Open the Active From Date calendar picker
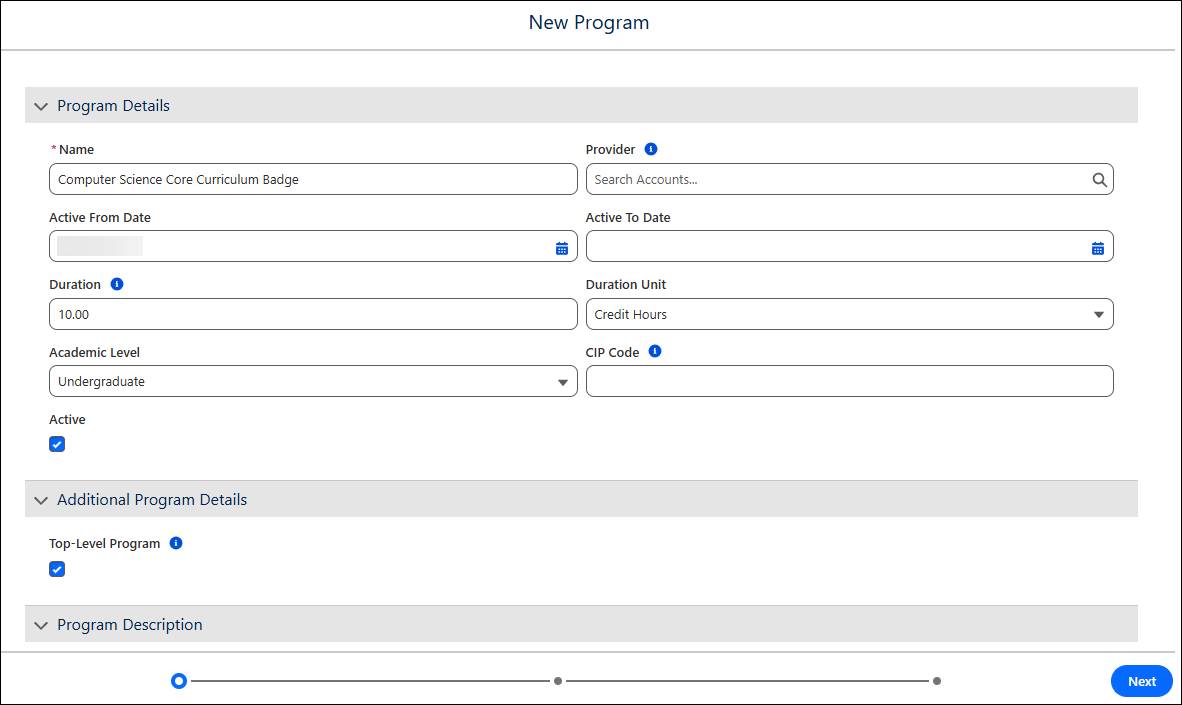This screenshot has width=1182, height=705. (562, 246)
